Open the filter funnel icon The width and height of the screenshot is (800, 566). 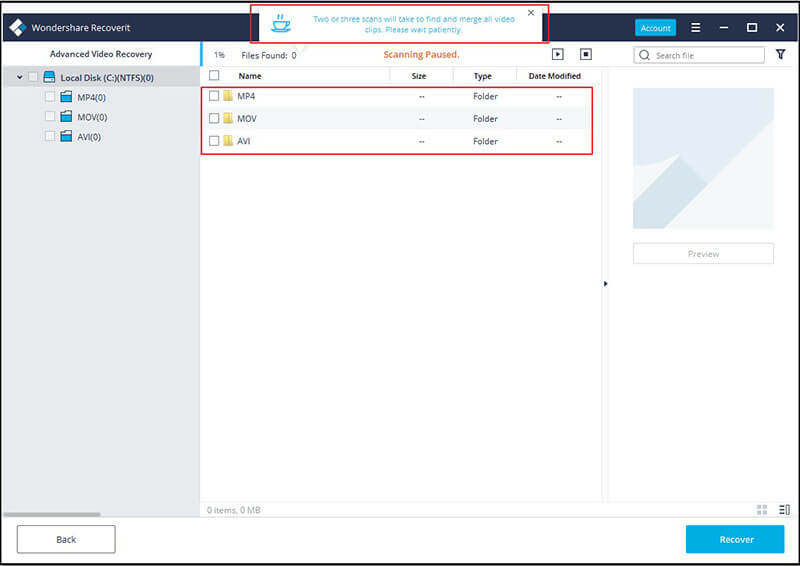click(x=781, y=54)
